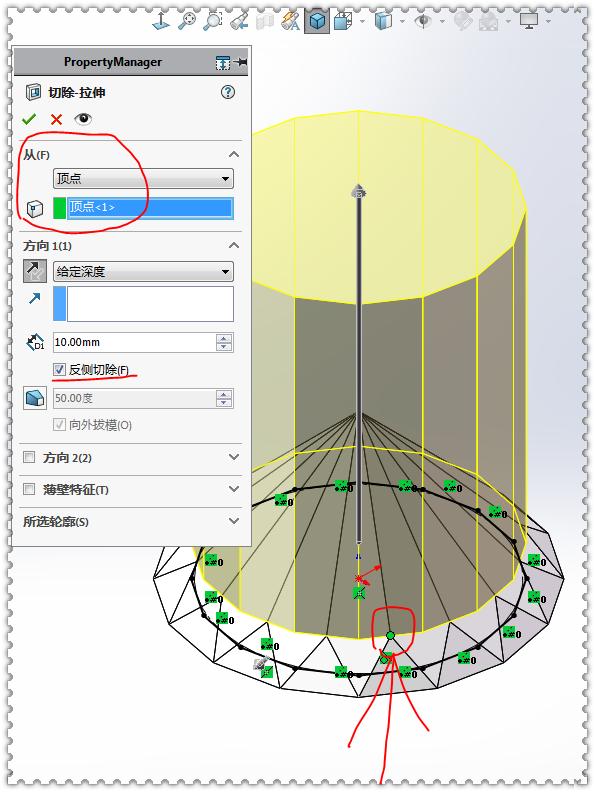The height and width of the screenshot is (792, 595).
Task: Collapse the 从(F) section
Action: 234,154
